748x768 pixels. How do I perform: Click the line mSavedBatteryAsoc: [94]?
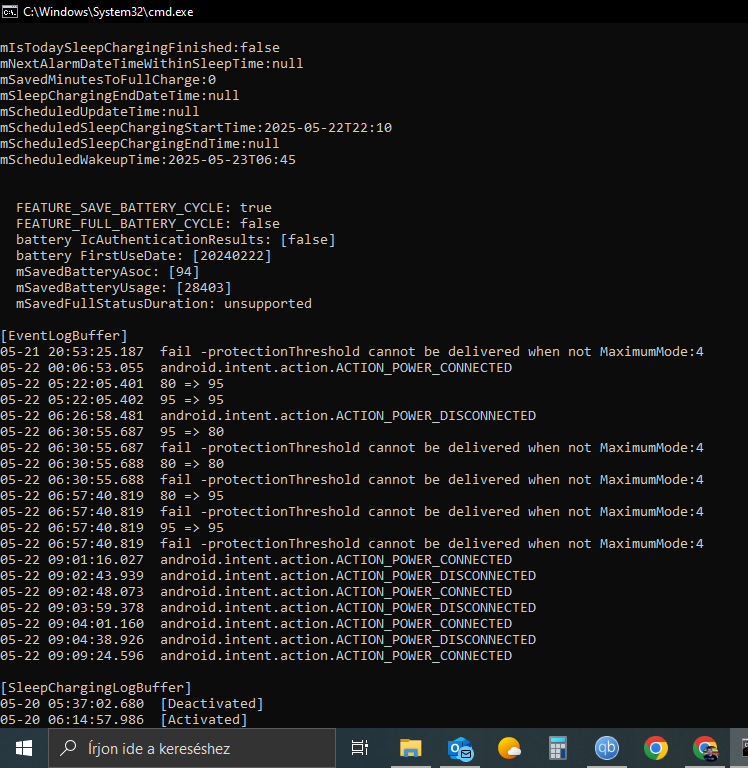[x=108, y=272]
